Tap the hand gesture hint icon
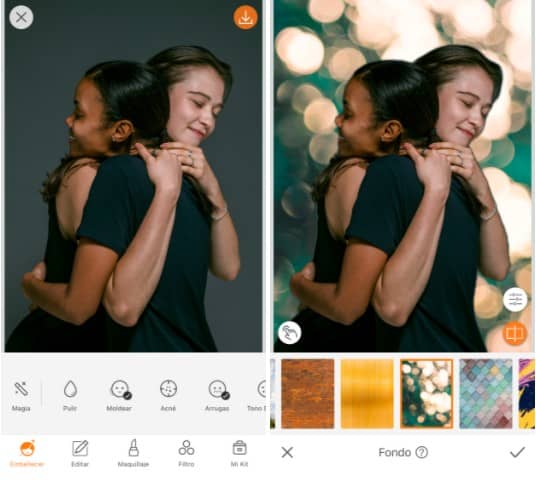The image size is (536, 485). point(290,333)
